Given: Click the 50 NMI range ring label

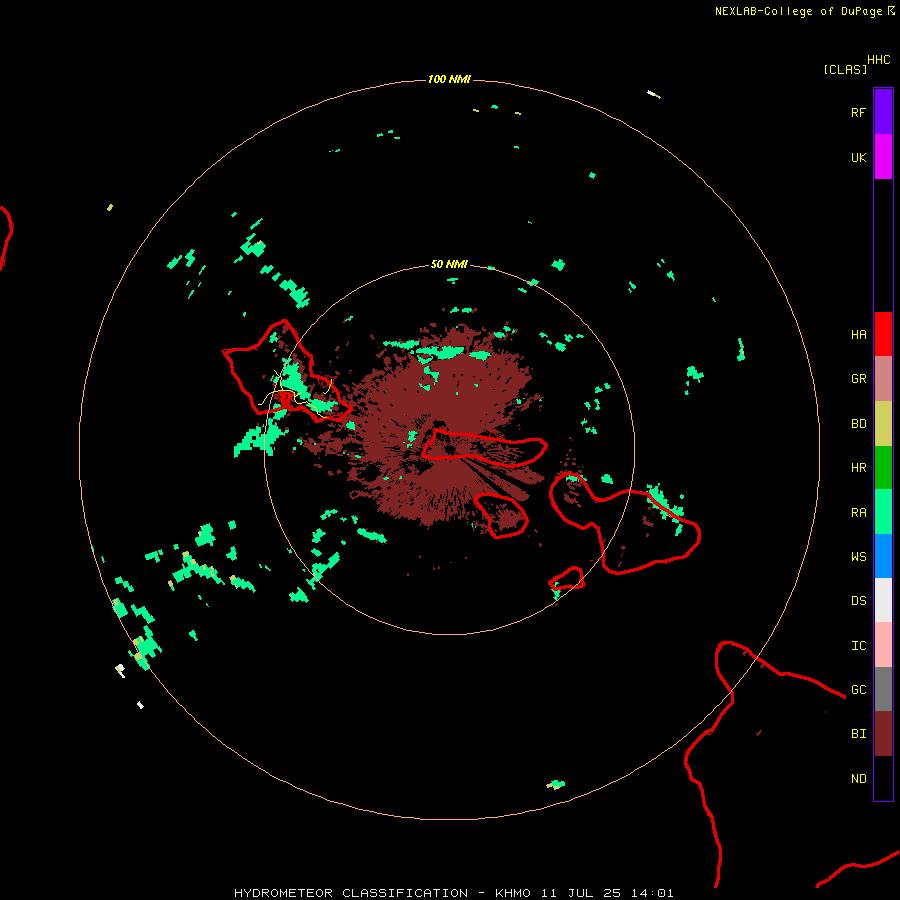Looking at the screenshot, I should 449,264.
